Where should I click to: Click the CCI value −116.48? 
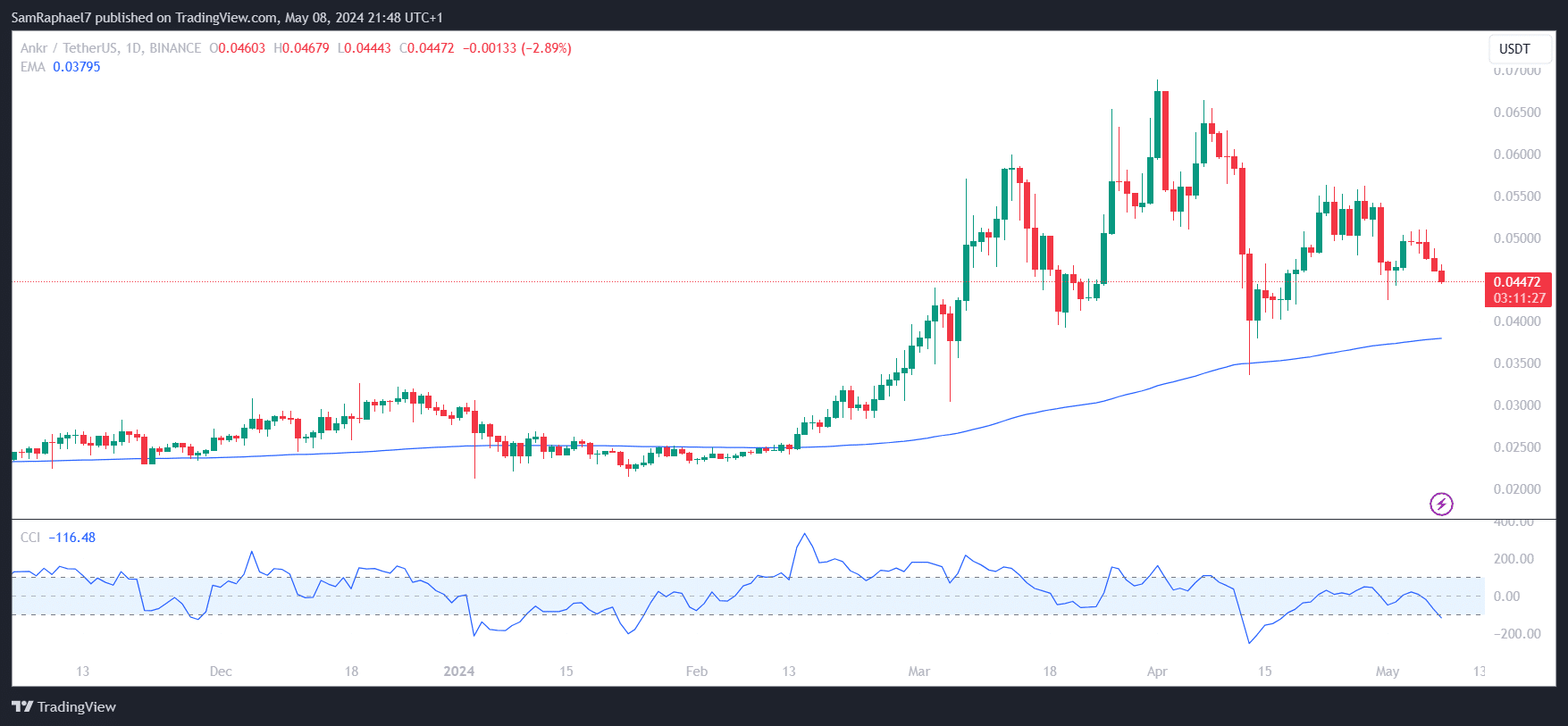(71, 538)
